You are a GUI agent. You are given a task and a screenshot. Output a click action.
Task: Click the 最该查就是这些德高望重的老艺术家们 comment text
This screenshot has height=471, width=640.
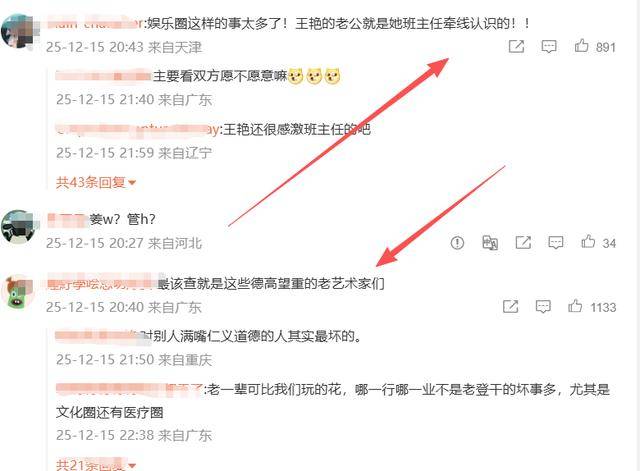271,283
